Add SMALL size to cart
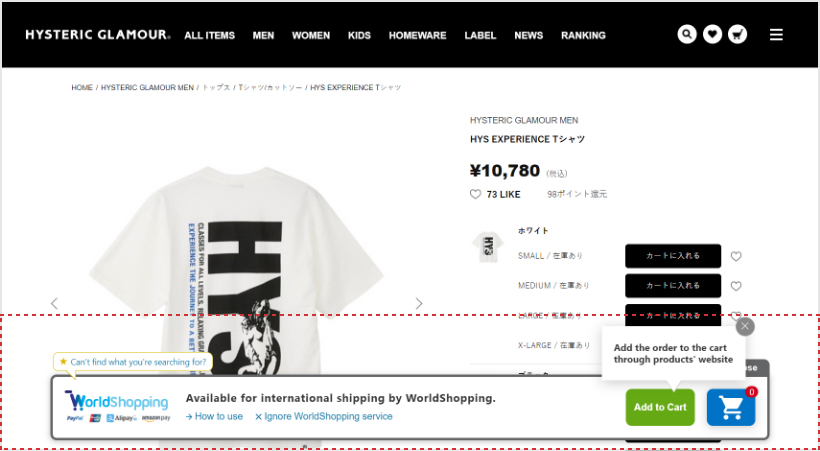820x451 pixels. tap(673, 256)
